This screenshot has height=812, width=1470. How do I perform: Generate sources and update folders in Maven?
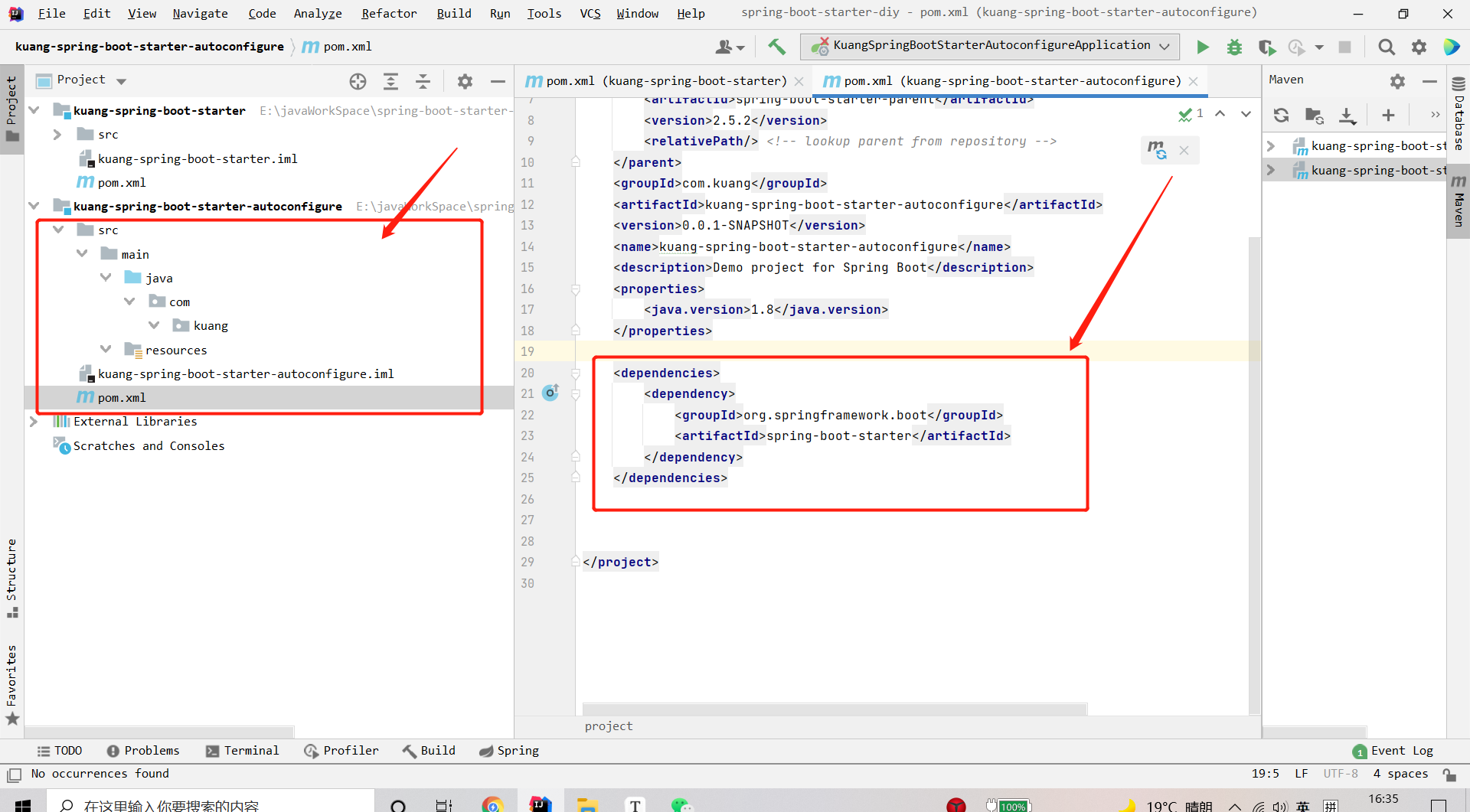pyautogui.click(x=1314, y=116)
